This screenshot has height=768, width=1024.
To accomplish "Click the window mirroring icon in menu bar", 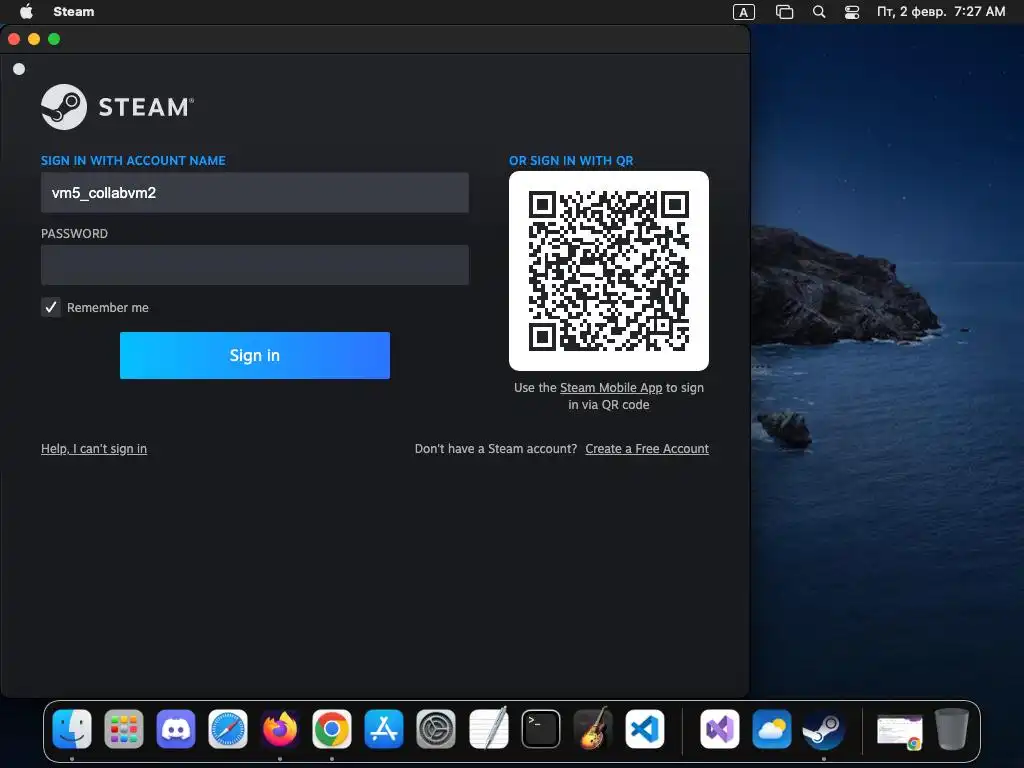I will point(784,12).
